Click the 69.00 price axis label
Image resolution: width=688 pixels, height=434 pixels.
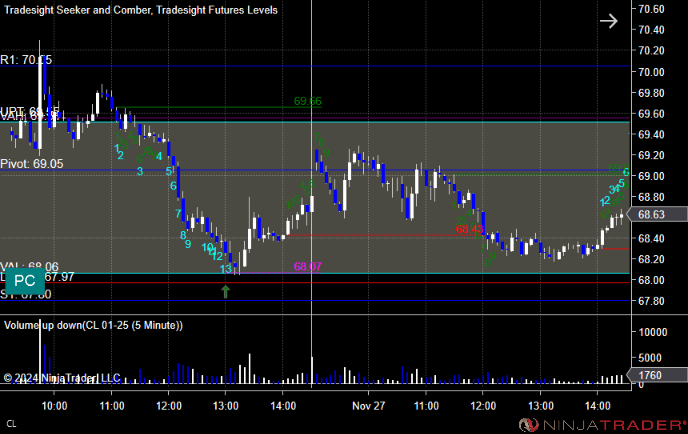[651, 176]
